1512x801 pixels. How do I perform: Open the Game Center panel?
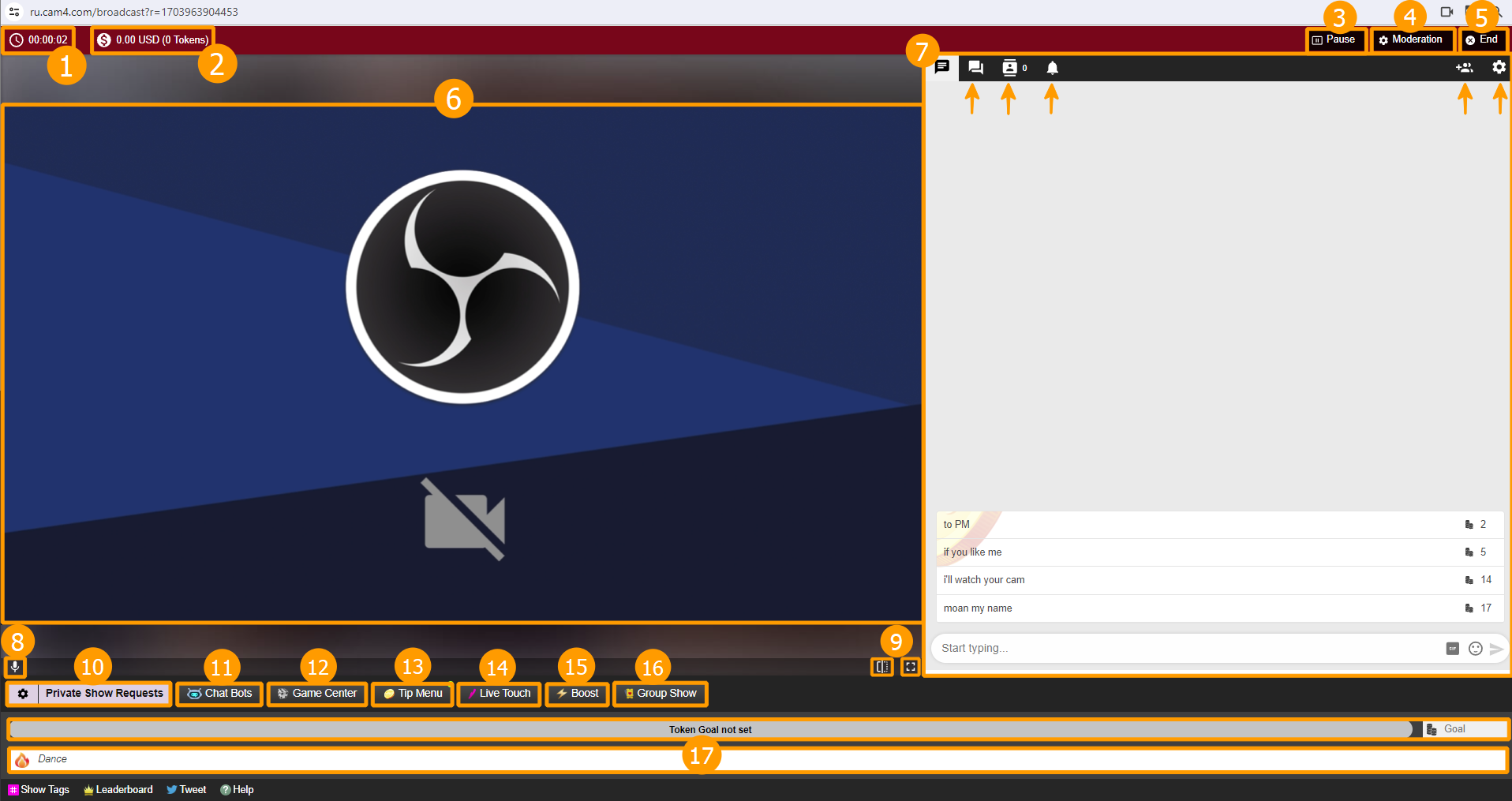[x=317, y=694]
